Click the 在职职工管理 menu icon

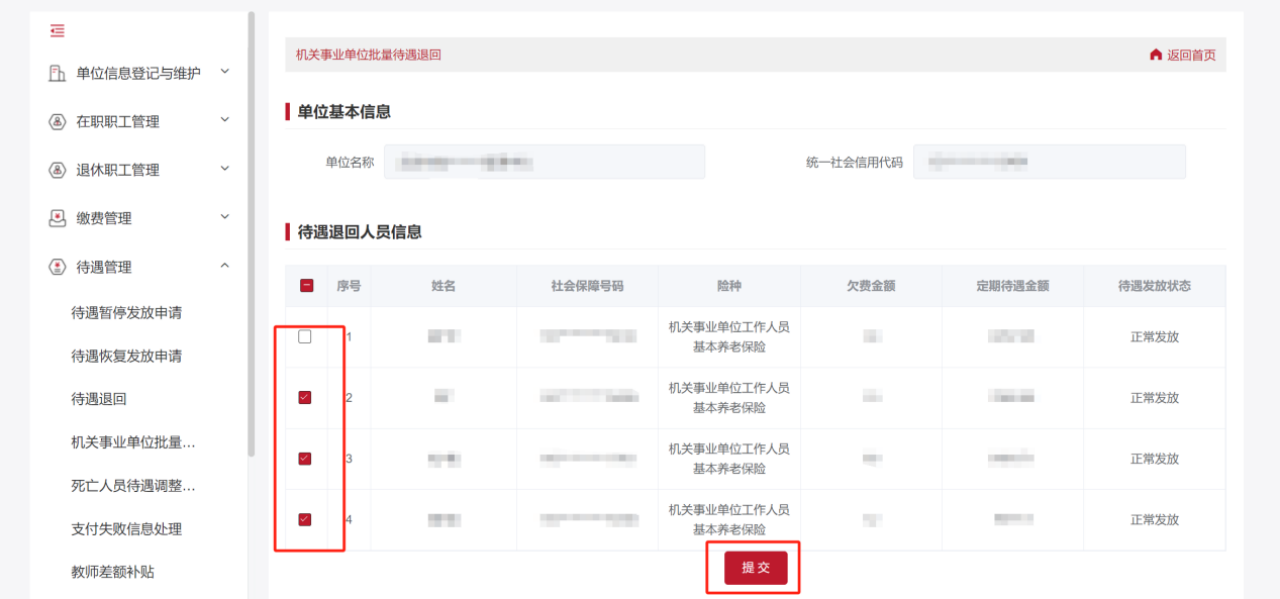pyautogui.click(x=57, y=122)
